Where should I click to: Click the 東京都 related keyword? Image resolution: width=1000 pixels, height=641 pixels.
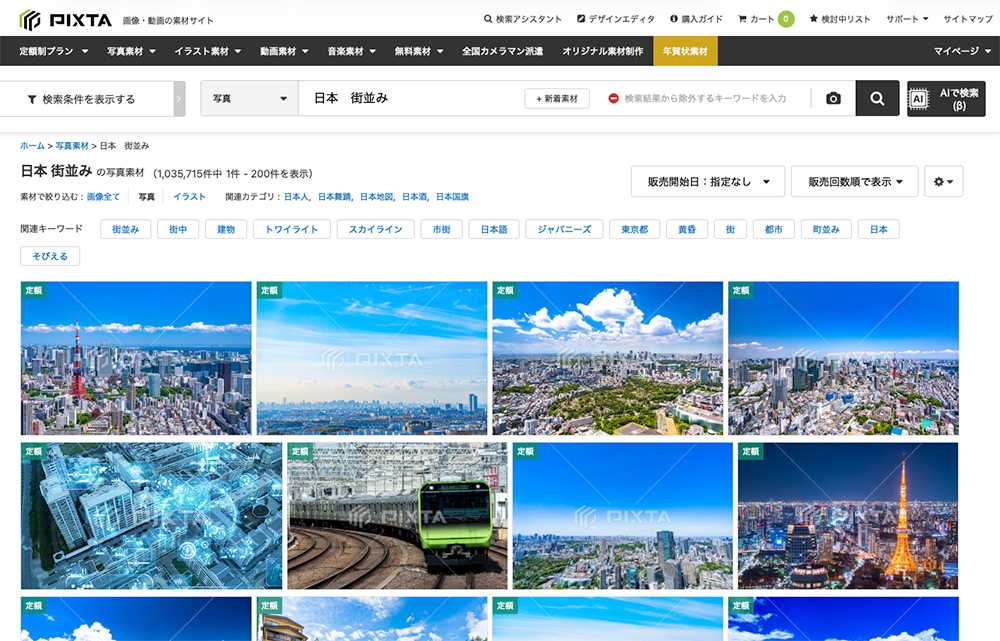[634, 228]
